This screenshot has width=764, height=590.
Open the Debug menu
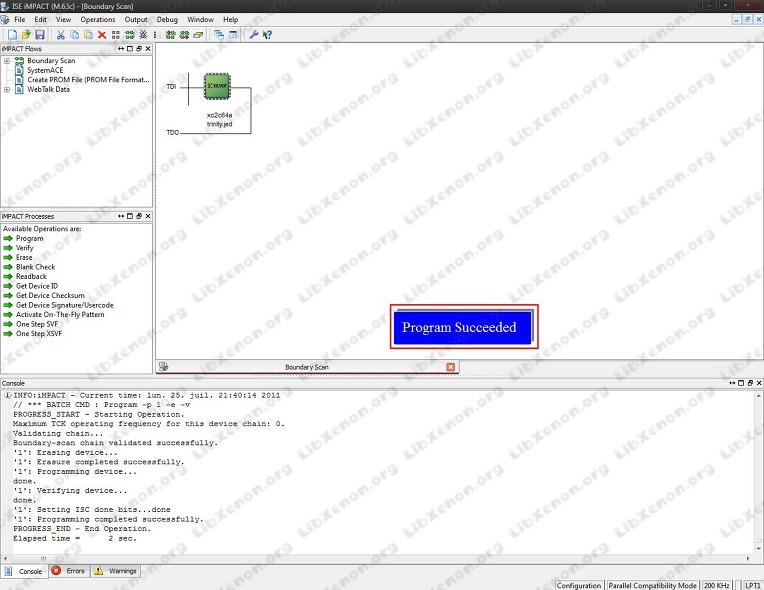167,19
